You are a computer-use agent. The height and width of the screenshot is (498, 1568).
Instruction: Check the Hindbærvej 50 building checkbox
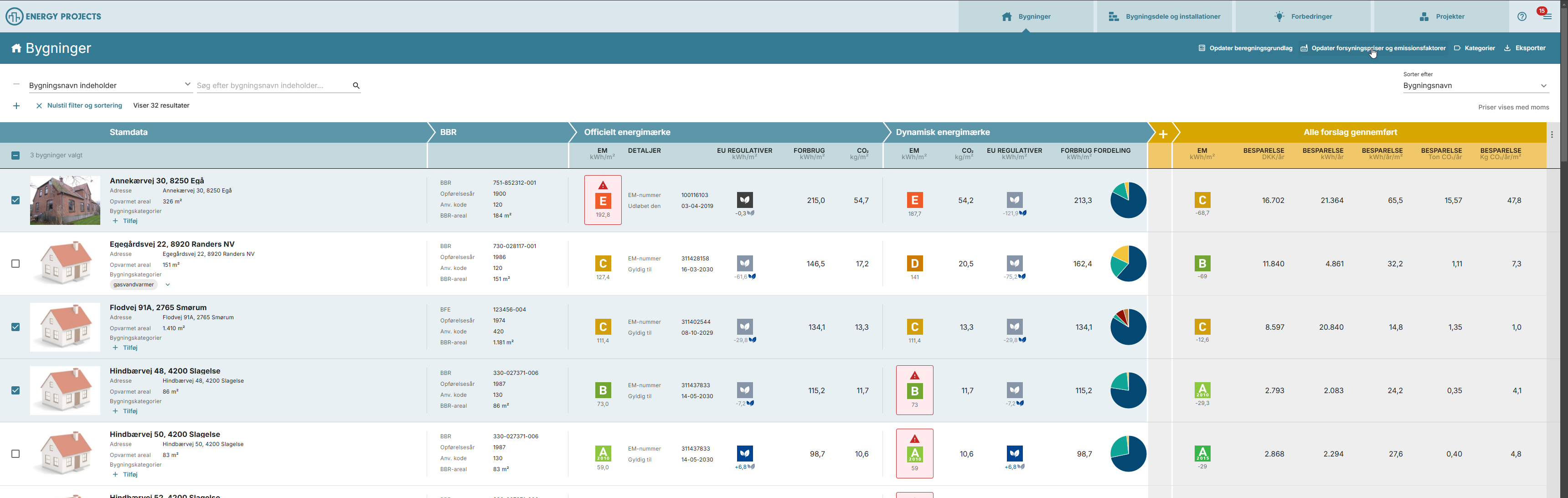tap(16, 454)
